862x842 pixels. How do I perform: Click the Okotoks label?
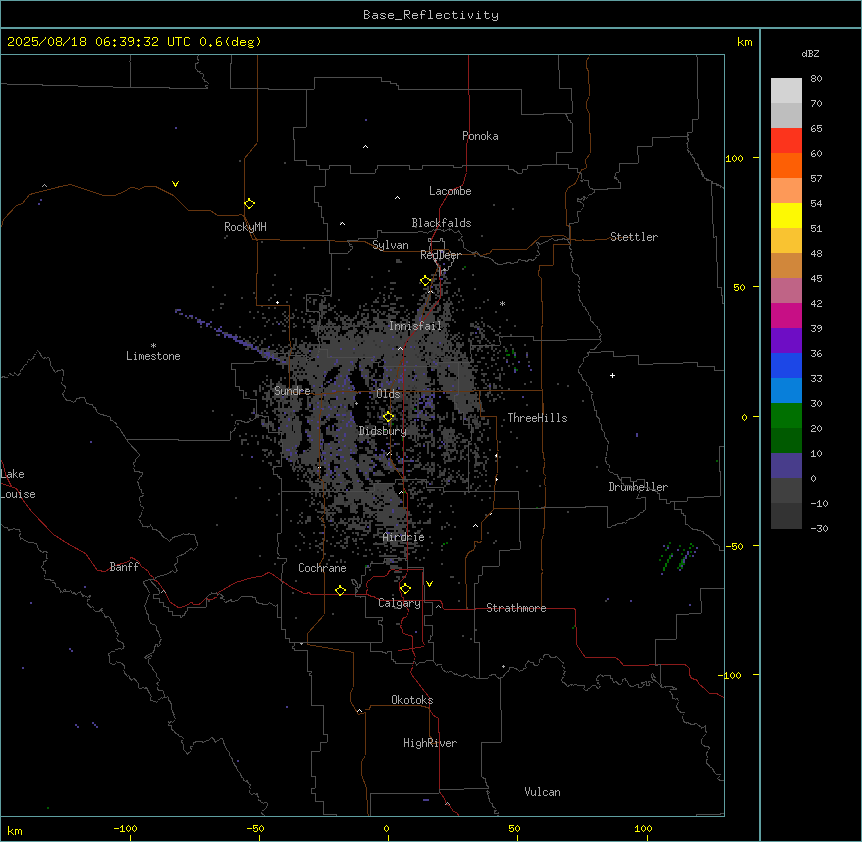pyautogui.click(x=412, y=700)
